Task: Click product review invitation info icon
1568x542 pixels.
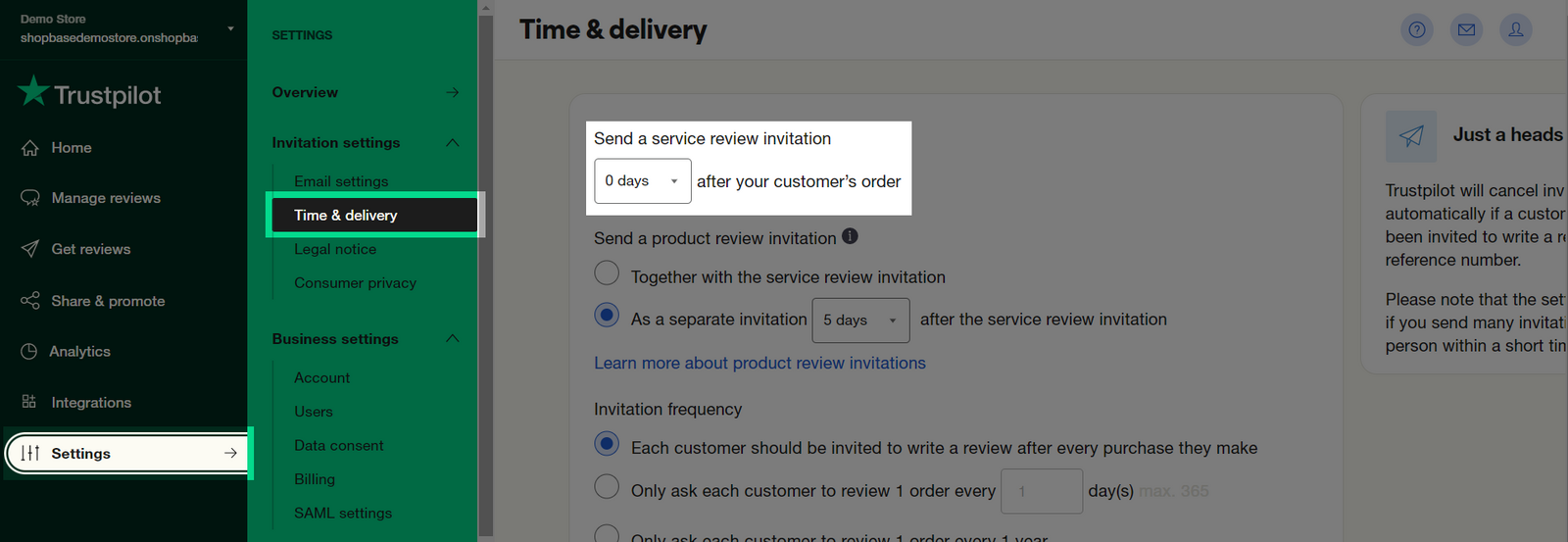Action: coord(850,236)
